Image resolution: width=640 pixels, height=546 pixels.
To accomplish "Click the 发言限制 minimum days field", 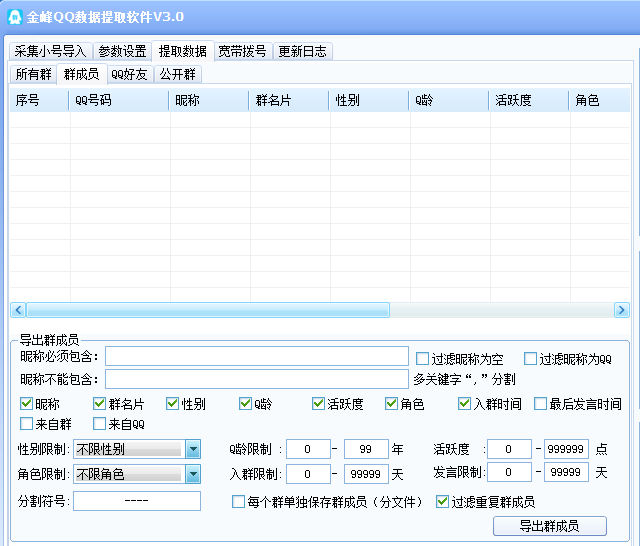I will pyautogui.click(x=509, y=472).
